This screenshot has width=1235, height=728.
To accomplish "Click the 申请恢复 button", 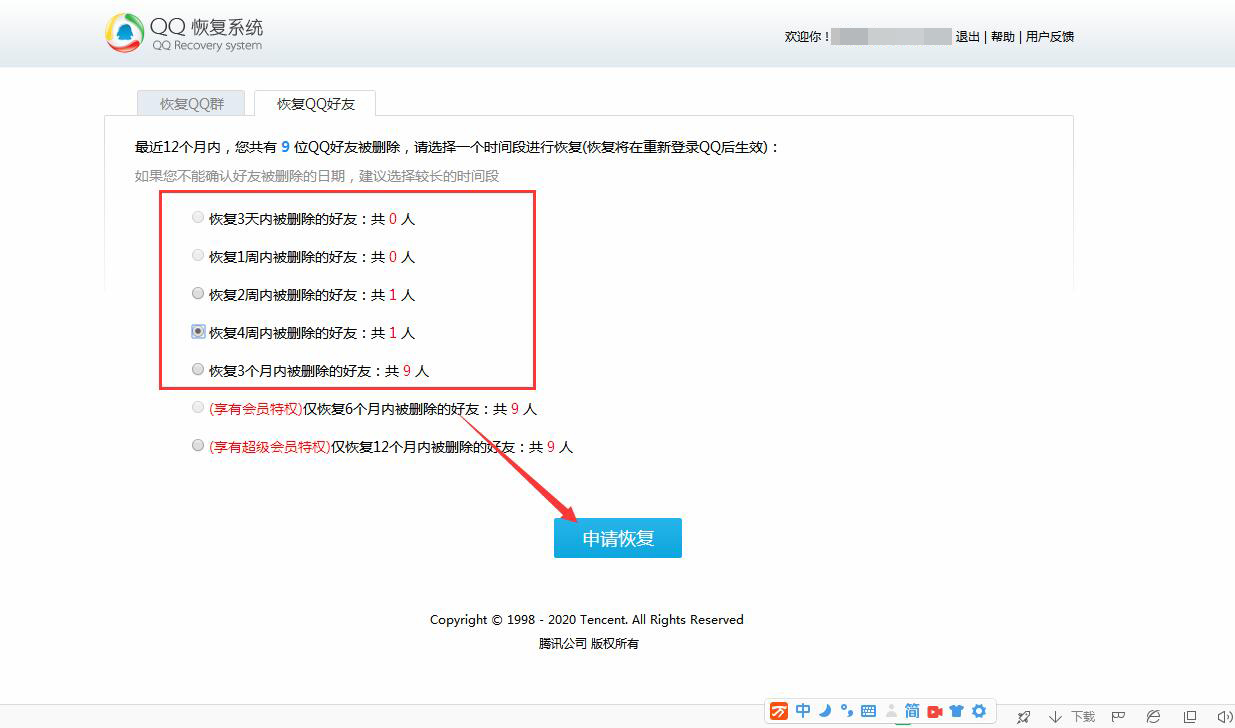I will click(x=618, y=538).
